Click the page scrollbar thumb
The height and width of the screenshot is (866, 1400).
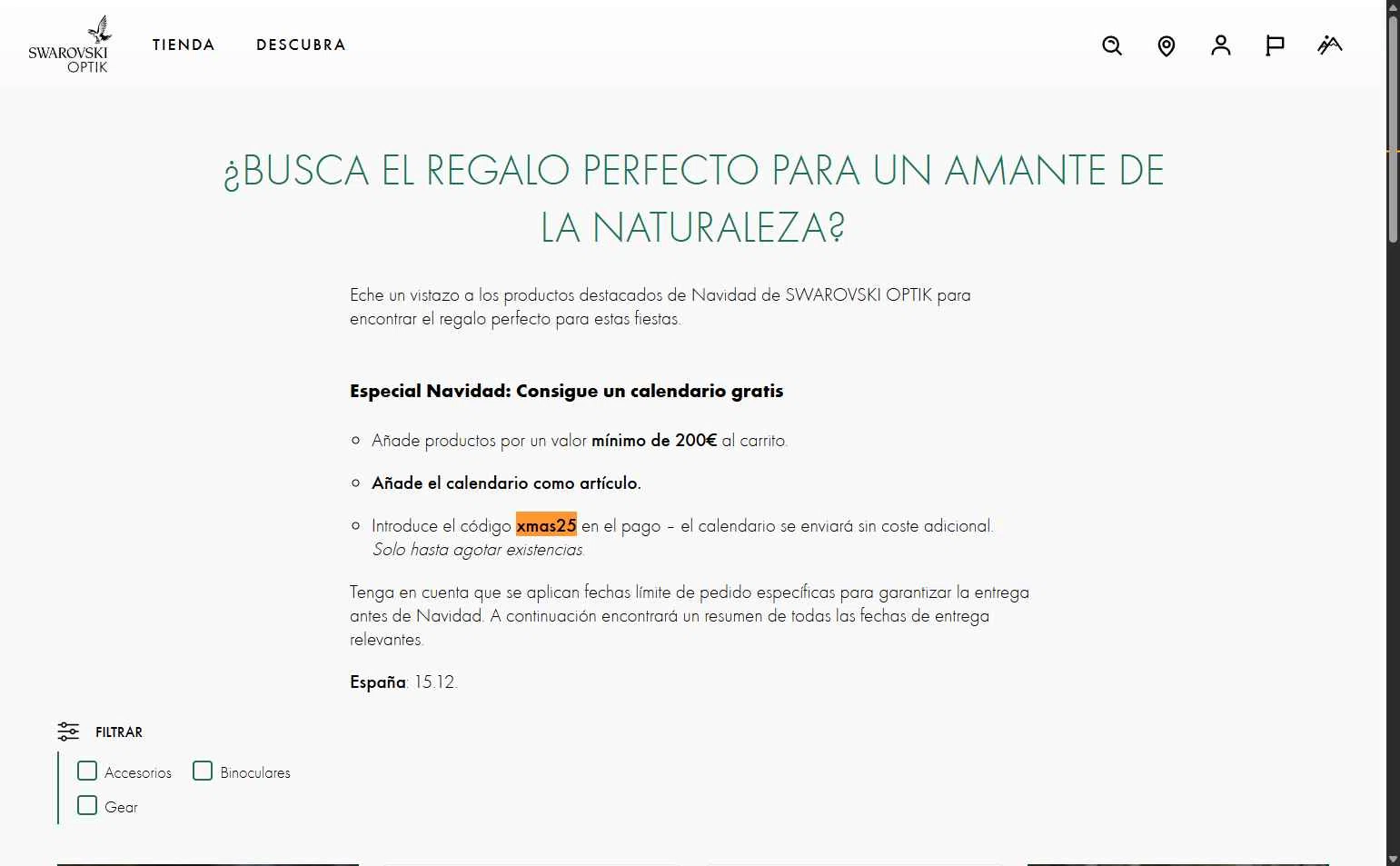click(1393, 129)
